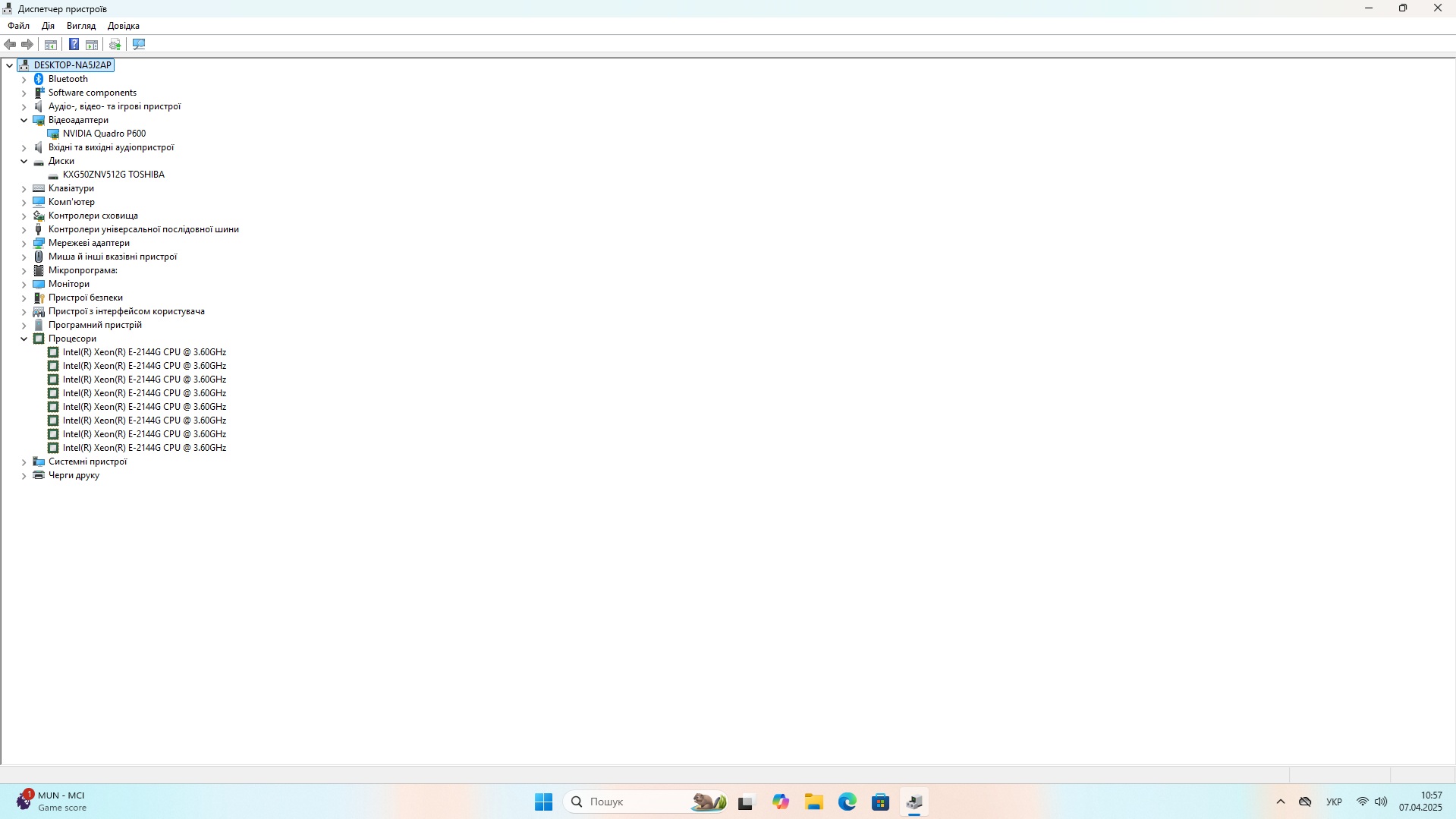Select Аудіо-, відео- та ігрові пристрої label

tap(115, 106)
